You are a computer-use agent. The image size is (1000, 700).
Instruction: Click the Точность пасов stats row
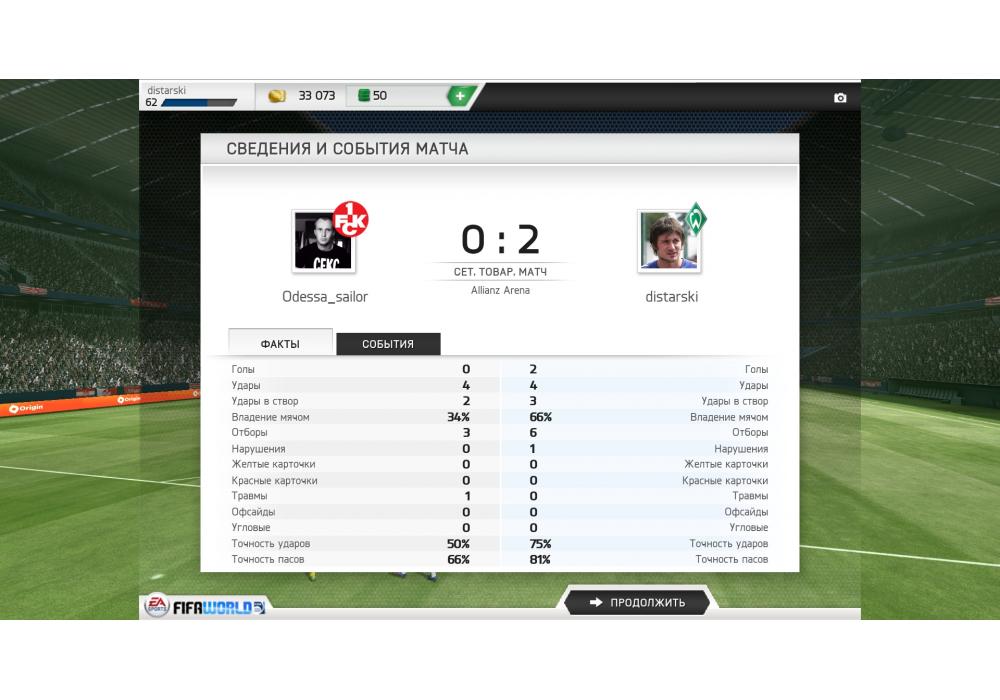tap(500, 559)
